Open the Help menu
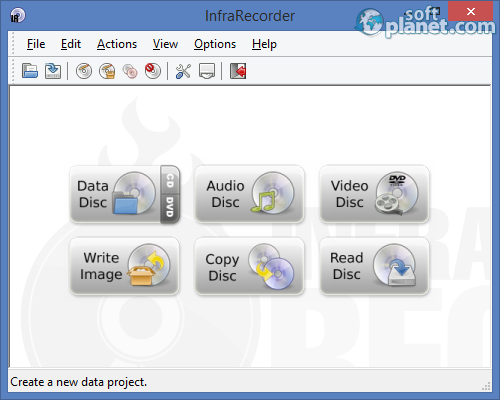Image resolution: width=500 pixels, height=400 pixels. 264,44
